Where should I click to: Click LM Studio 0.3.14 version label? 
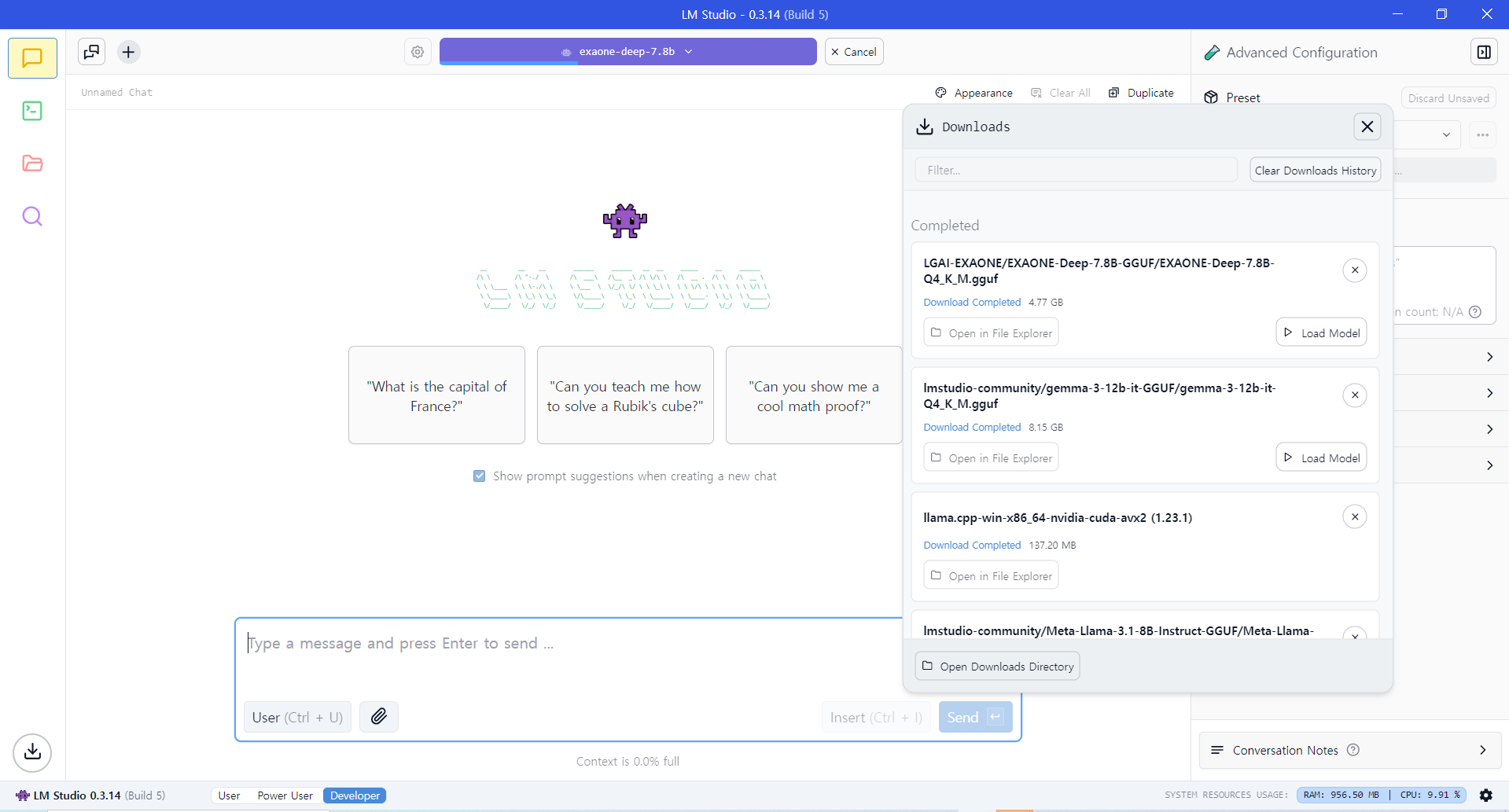90,795
